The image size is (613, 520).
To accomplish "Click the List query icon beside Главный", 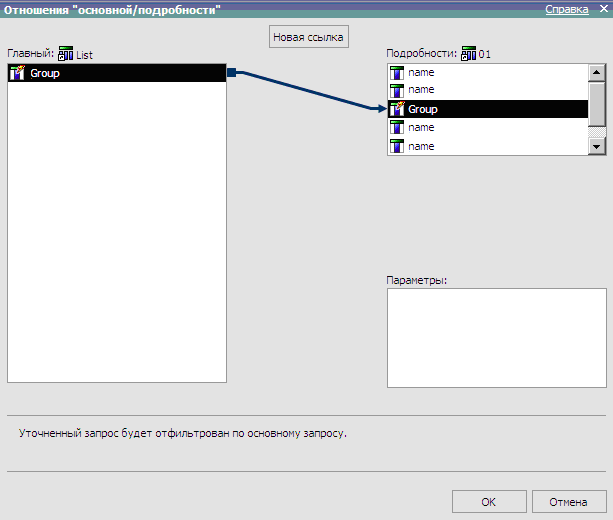I will tap(67, 54).
